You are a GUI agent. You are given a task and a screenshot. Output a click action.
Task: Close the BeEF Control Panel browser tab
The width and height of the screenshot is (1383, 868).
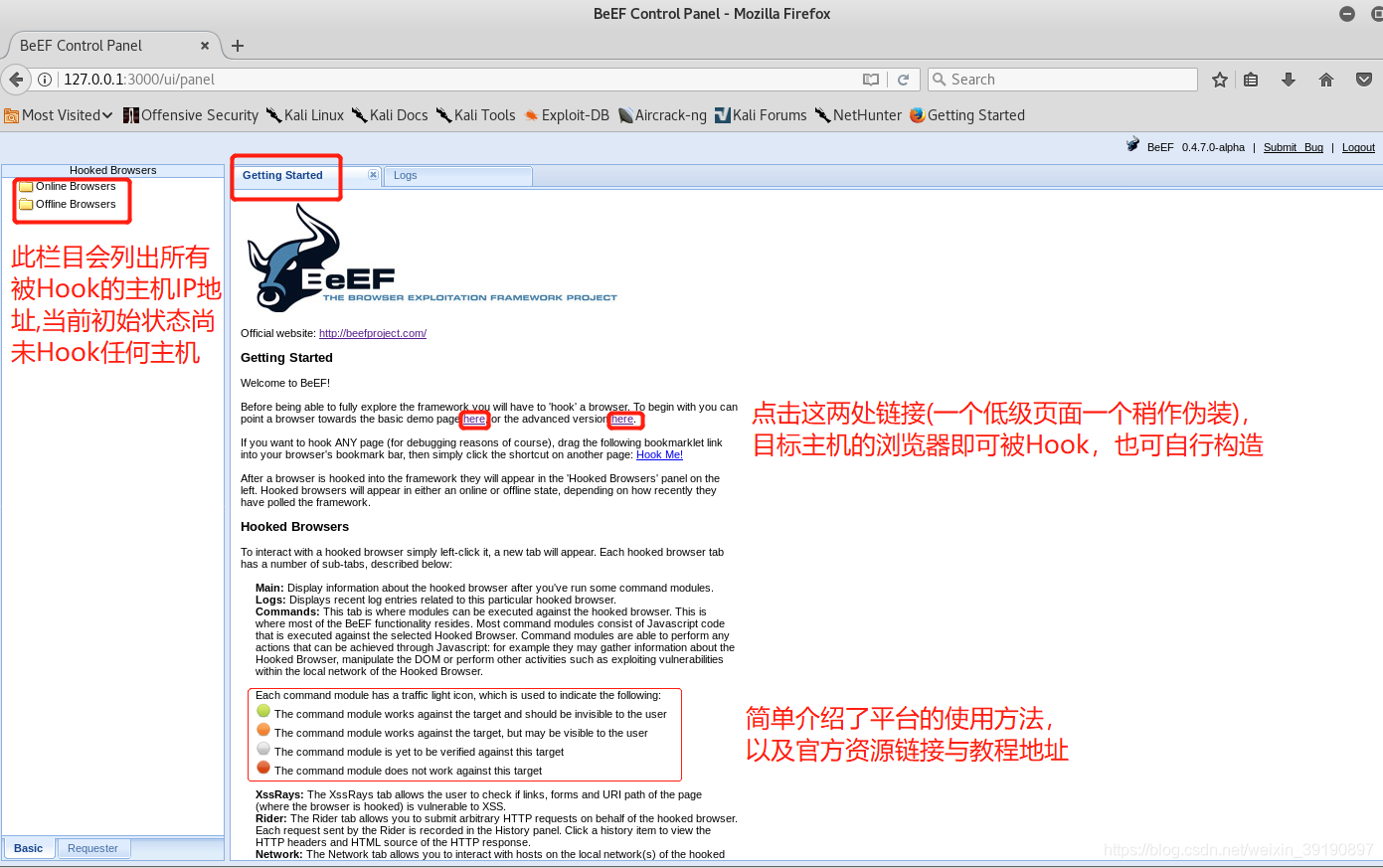pyautogui.click(x=205, y=46)
